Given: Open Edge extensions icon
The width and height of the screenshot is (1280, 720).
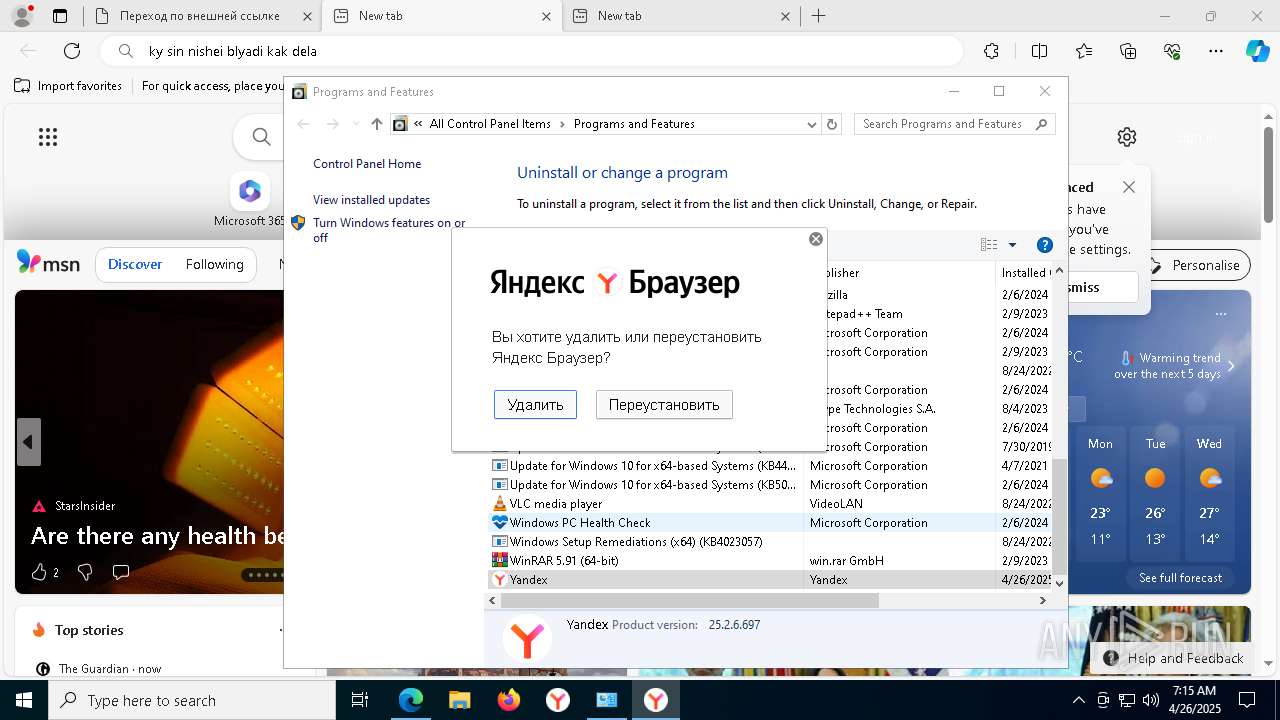Looking at the screenshot, I should (991, 51).
